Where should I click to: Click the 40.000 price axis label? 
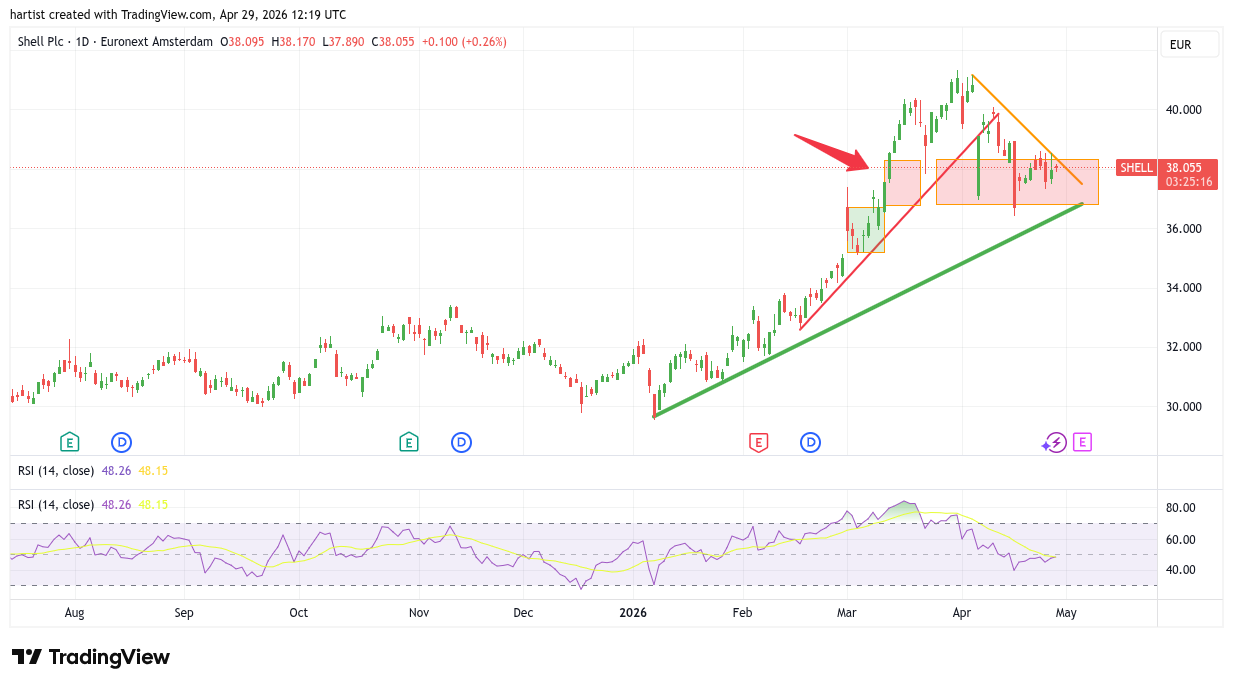1187,110
